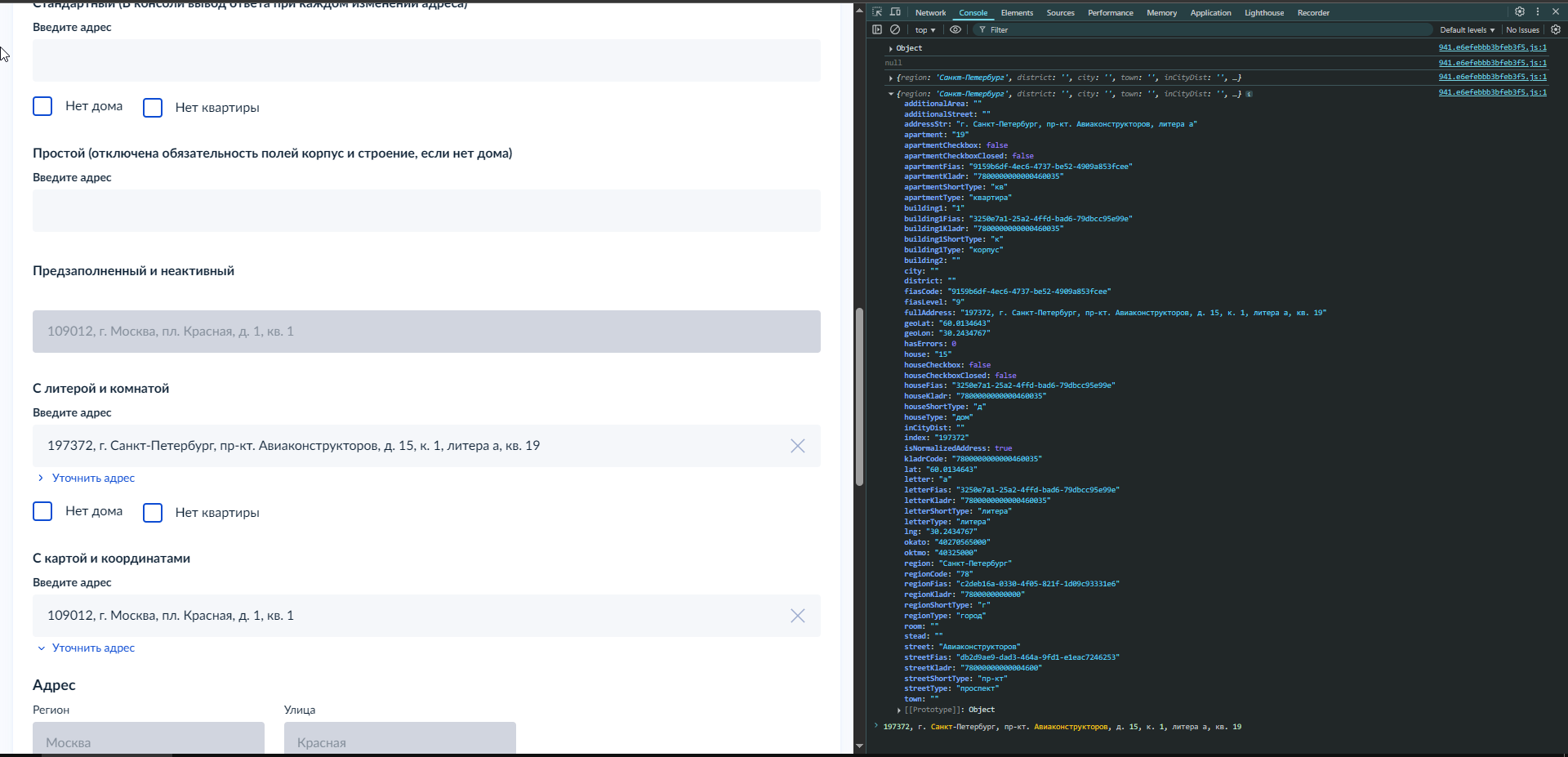Switch to the Network tab
Viewport: 1568px width, 757px height.
[930, 12]
